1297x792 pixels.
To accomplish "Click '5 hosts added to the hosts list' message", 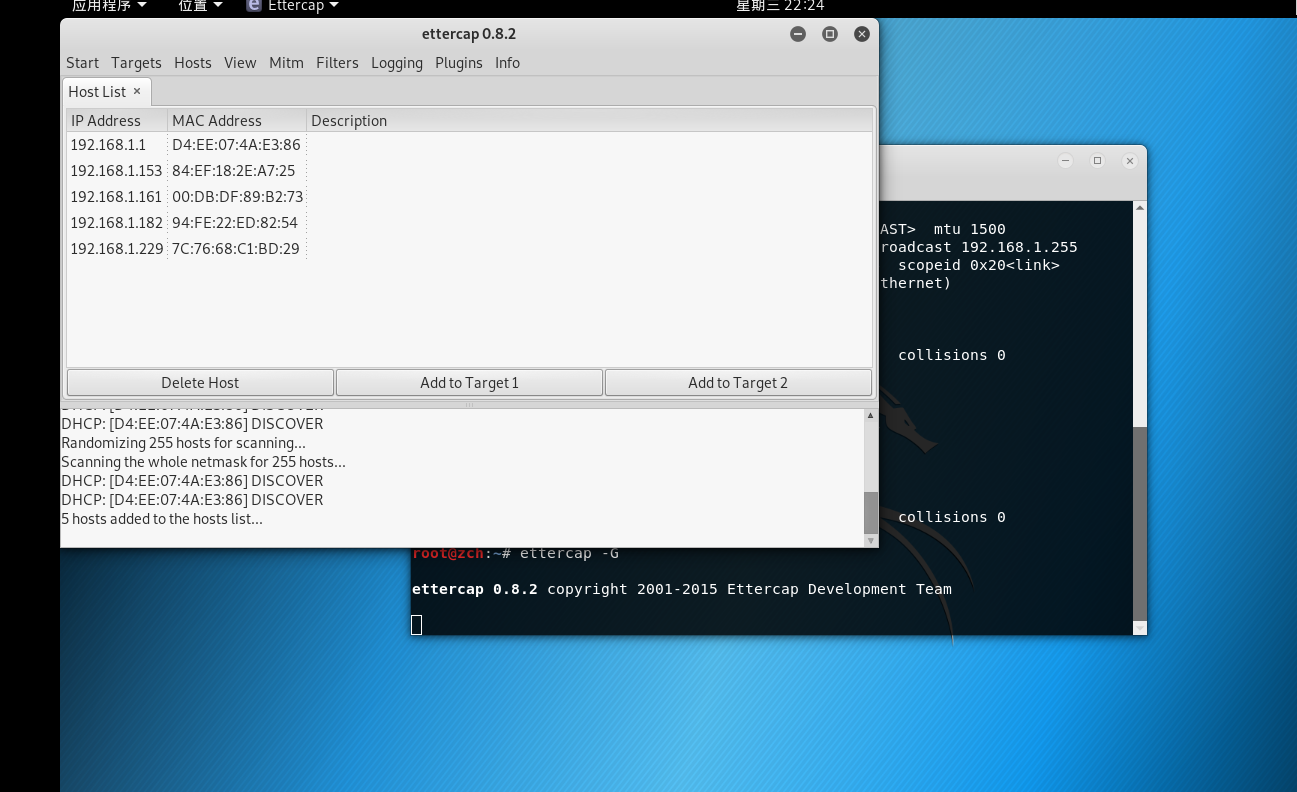I will (x=162, y=519).
